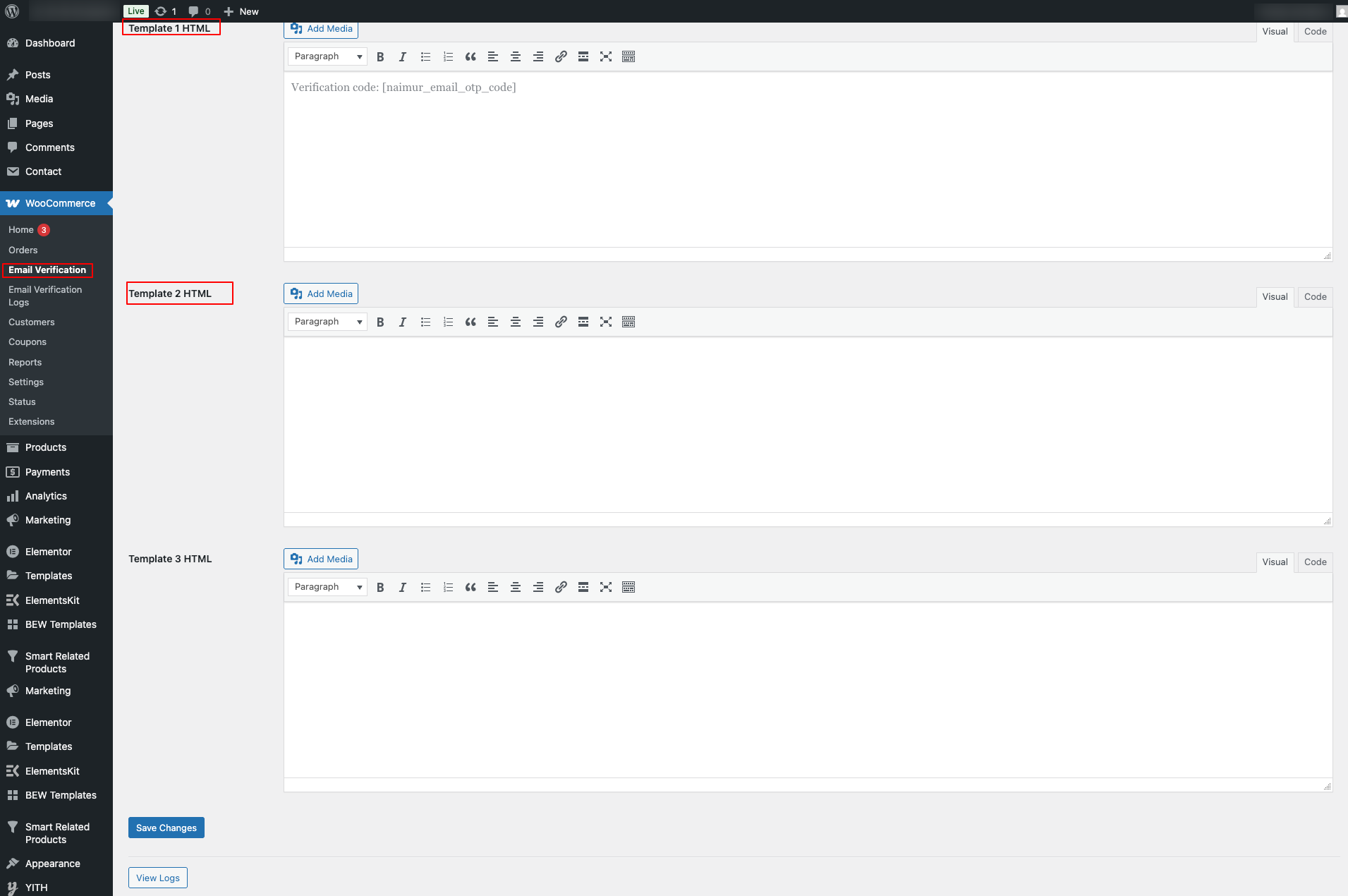This screenshot has width=1348, height=896.
Task: Align text right in Template 3 editor
Action: pyautogui.click(x=538, y=586)
